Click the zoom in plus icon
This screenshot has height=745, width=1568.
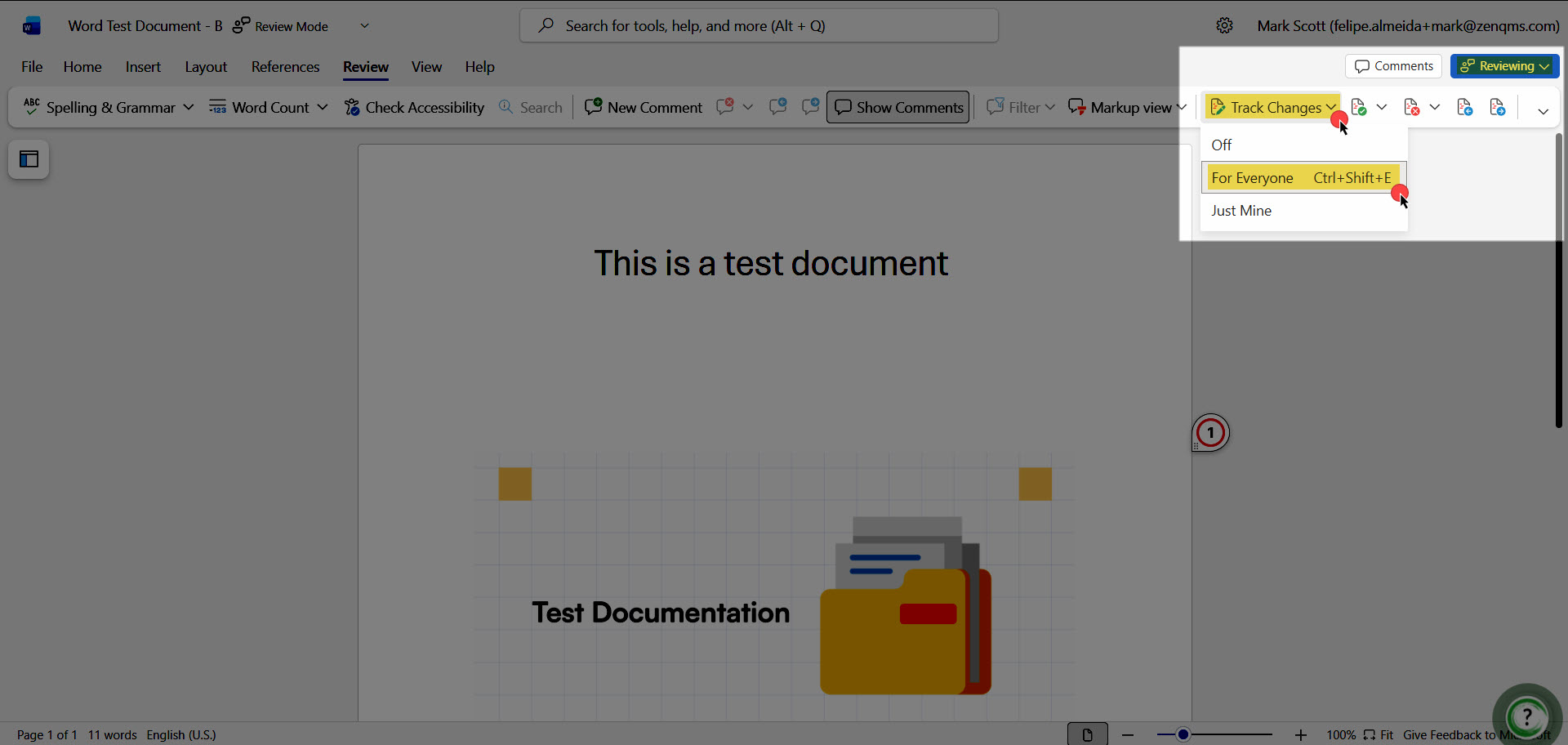tap(1301, 735)
